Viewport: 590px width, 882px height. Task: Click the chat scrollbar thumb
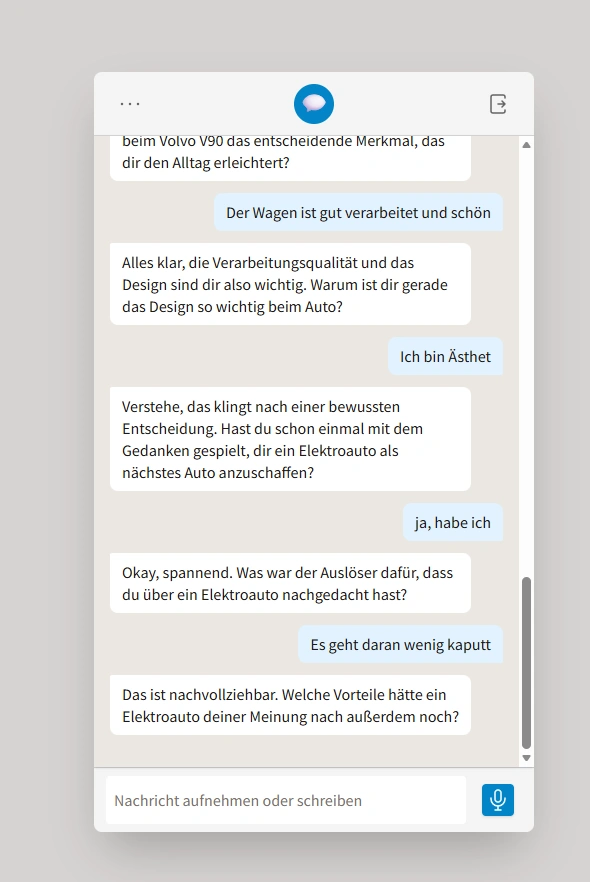[526, 663]
